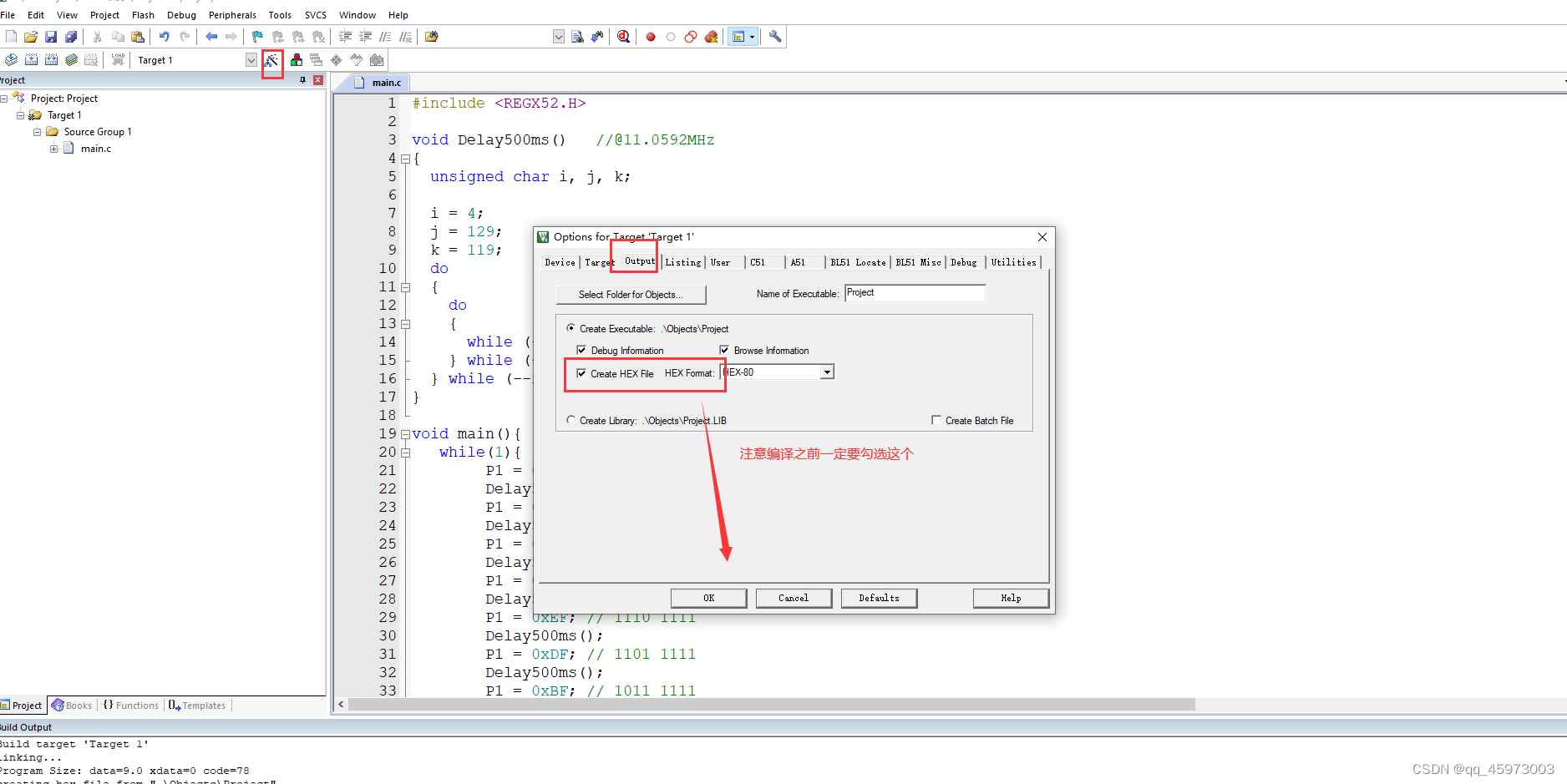Save the current file
Screen dimensions: 1567x784
(x=51, y=37)
